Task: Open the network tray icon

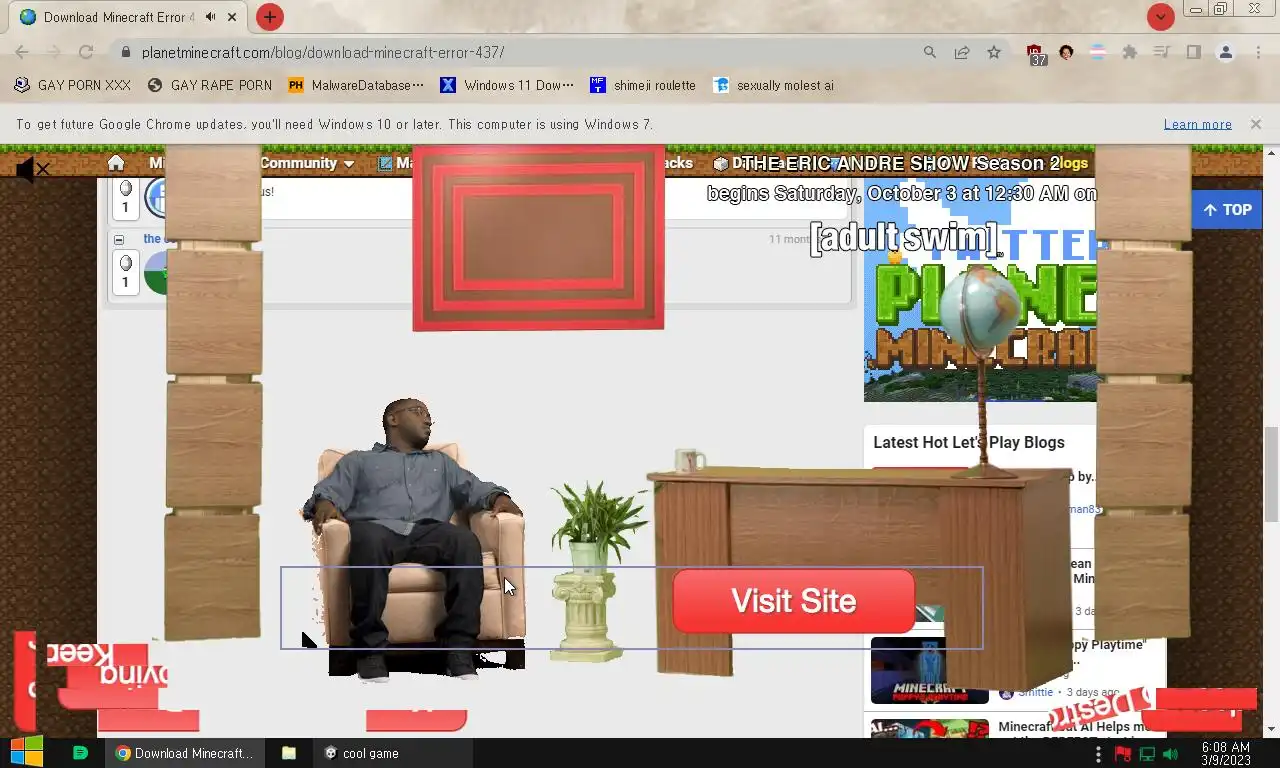Action: (x=1147, y=754)
